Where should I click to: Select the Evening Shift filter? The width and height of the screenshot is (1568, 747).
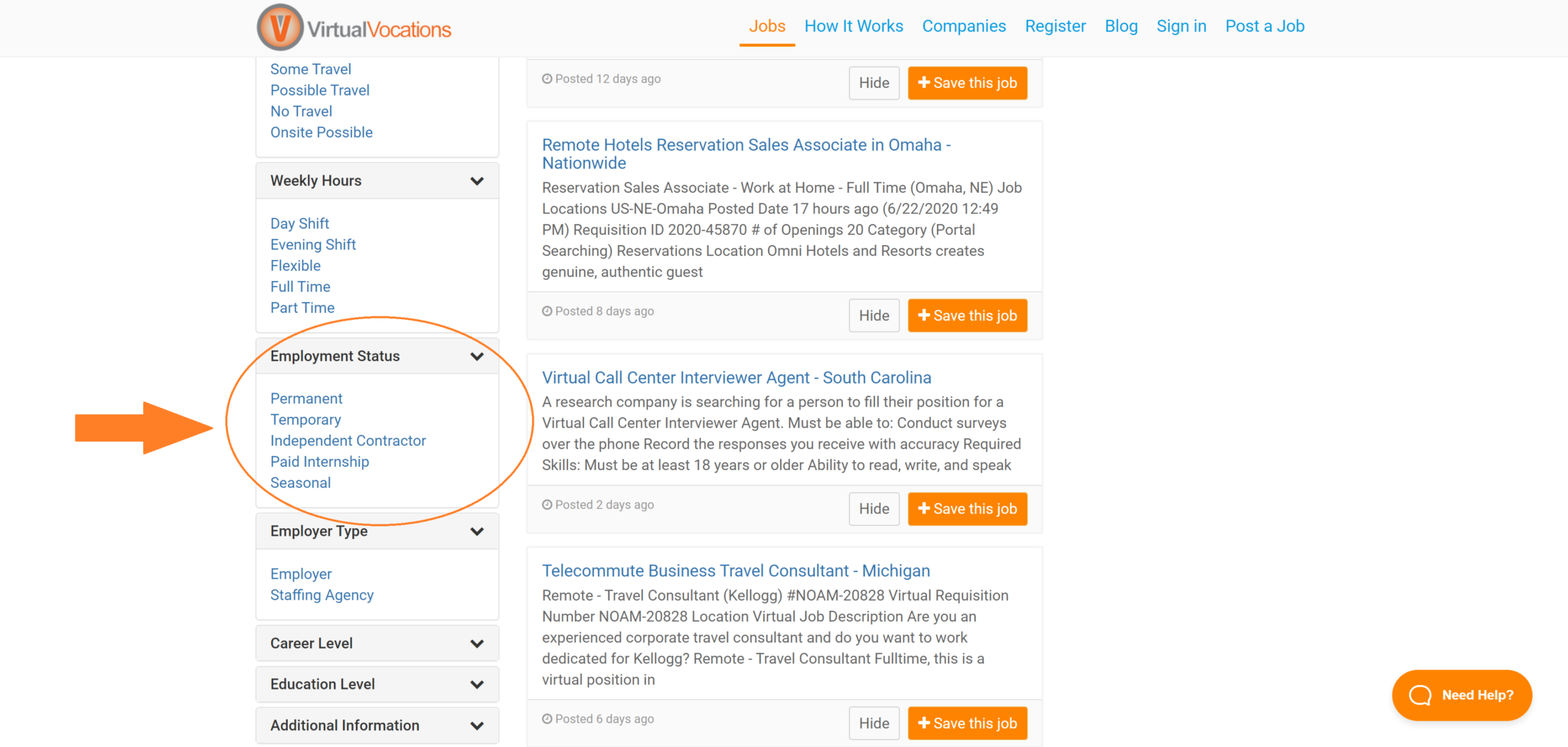312,245
